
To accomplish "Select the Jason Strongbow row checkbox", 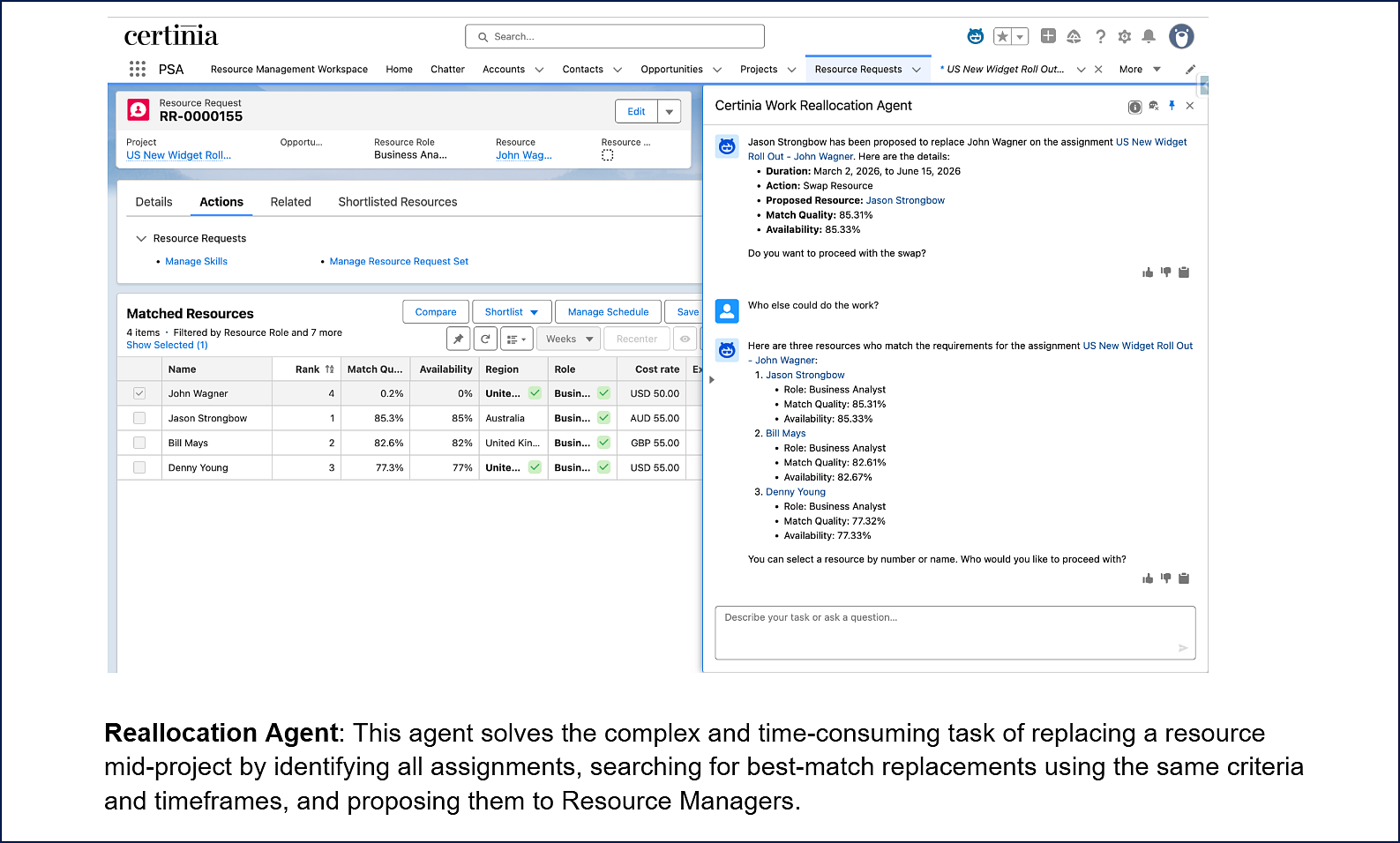I will tap(139, 418).
